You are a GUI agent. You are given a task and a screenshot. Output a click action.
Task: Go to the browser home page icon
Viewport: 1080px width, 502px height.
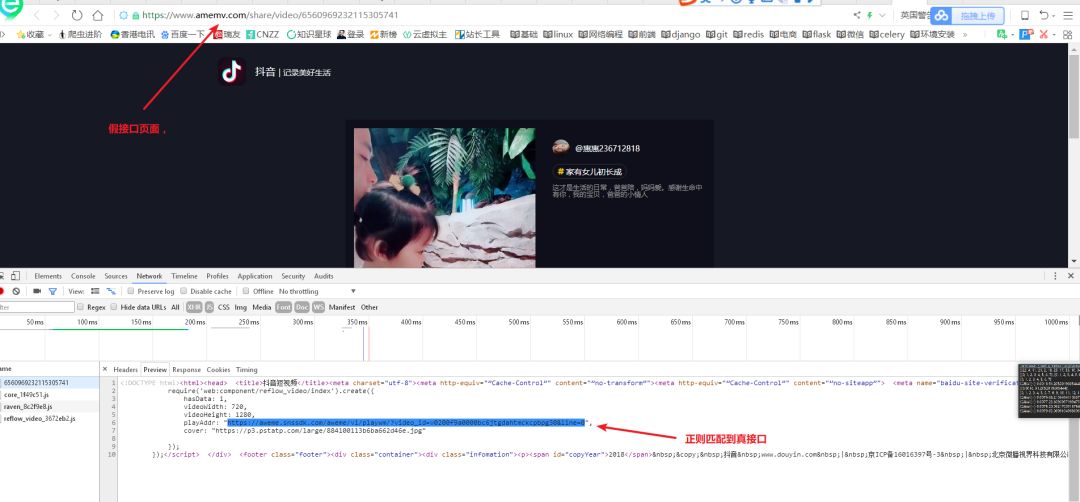[97, 15]
